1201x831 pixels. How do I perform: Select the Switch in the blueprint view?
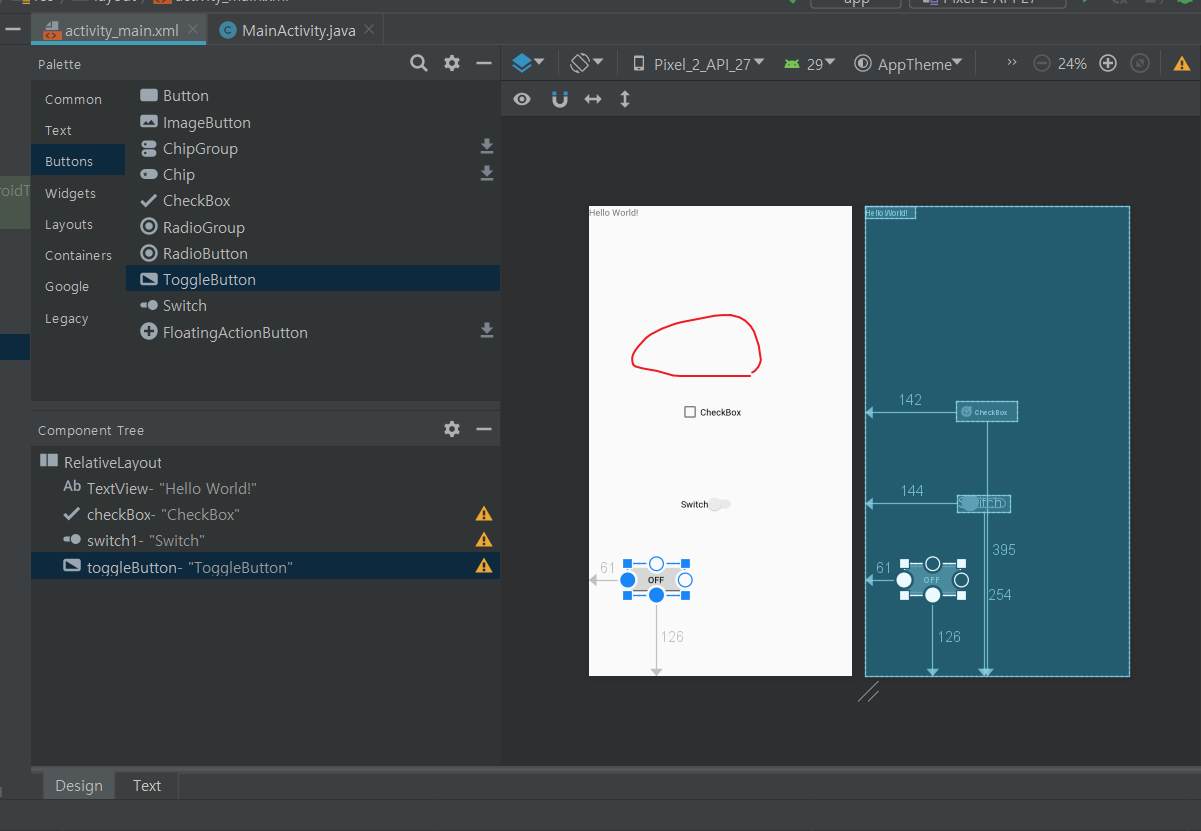point(984,503)
